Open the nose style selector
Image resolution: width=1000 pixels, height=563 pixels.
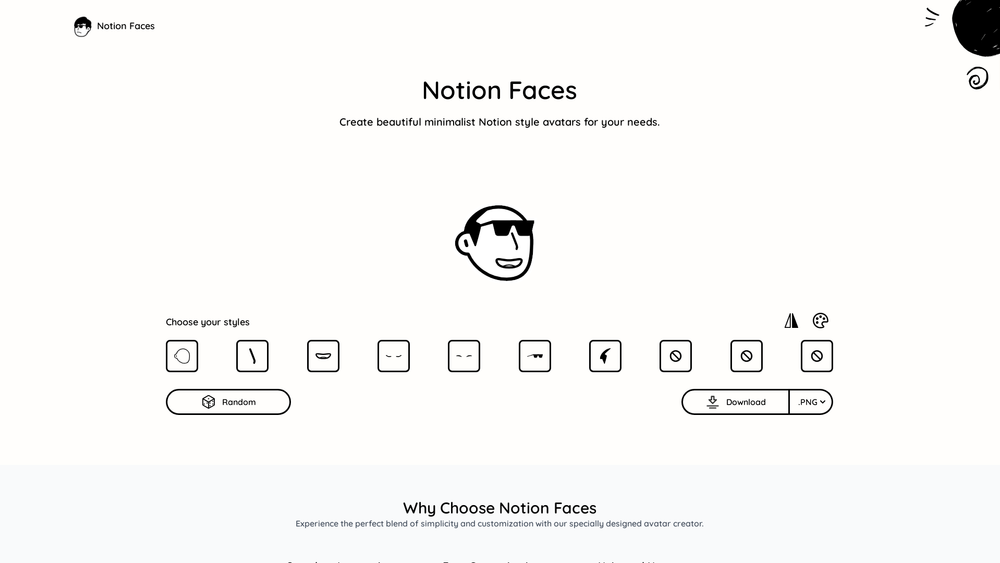click(252, 356)
